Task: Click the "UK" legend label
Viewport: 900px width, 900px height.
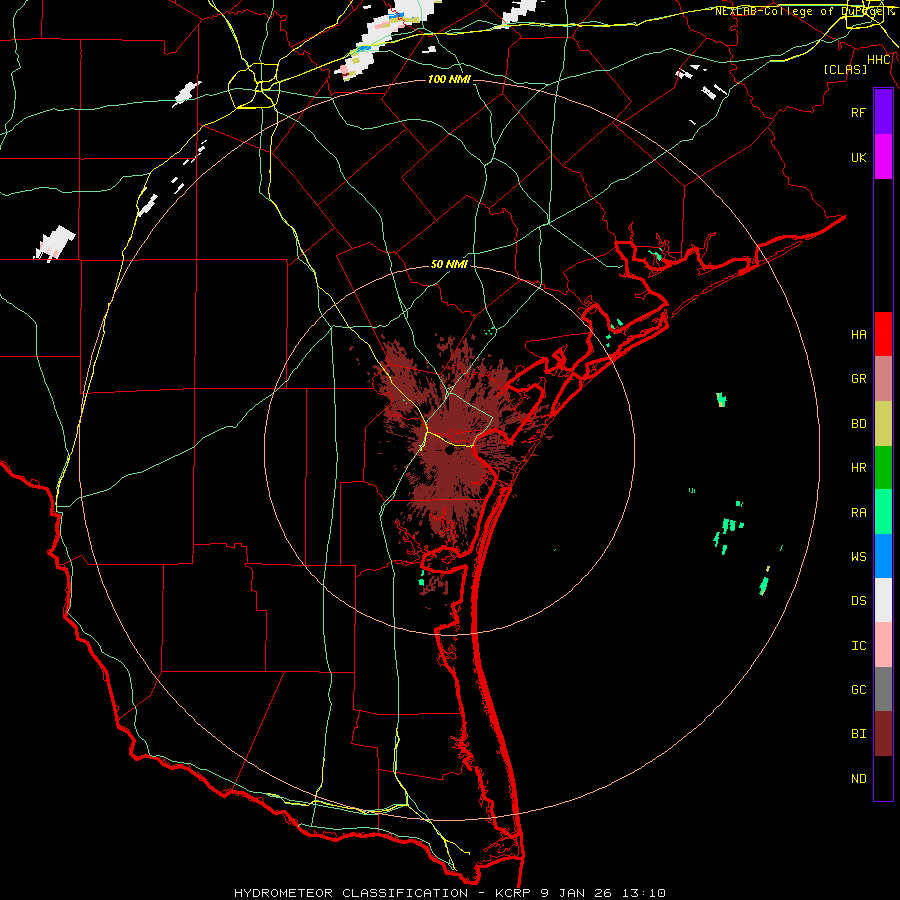Action: click(858, 158)
